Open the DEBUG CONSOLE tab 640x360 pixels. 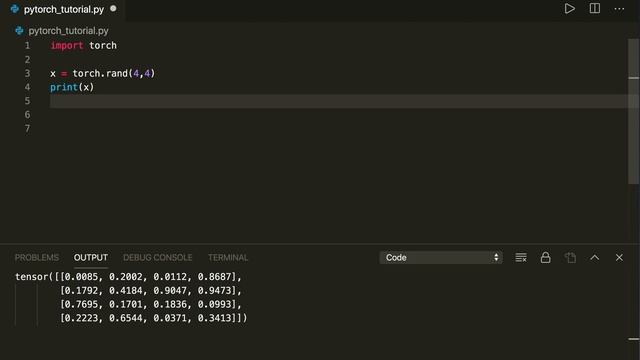click(158, 258)
